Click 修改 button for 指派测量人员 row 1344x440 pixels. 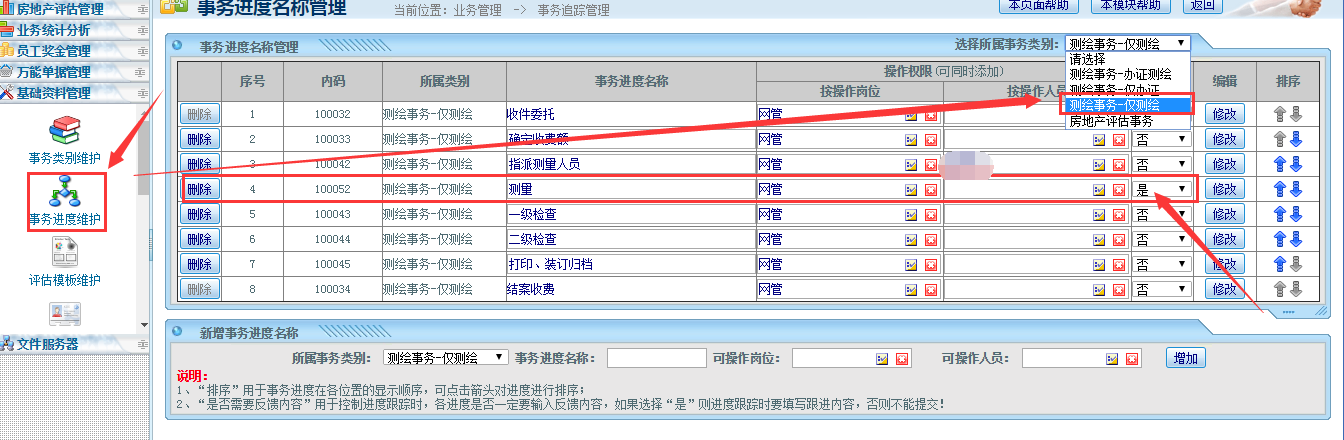click(x=1224, y=164)
